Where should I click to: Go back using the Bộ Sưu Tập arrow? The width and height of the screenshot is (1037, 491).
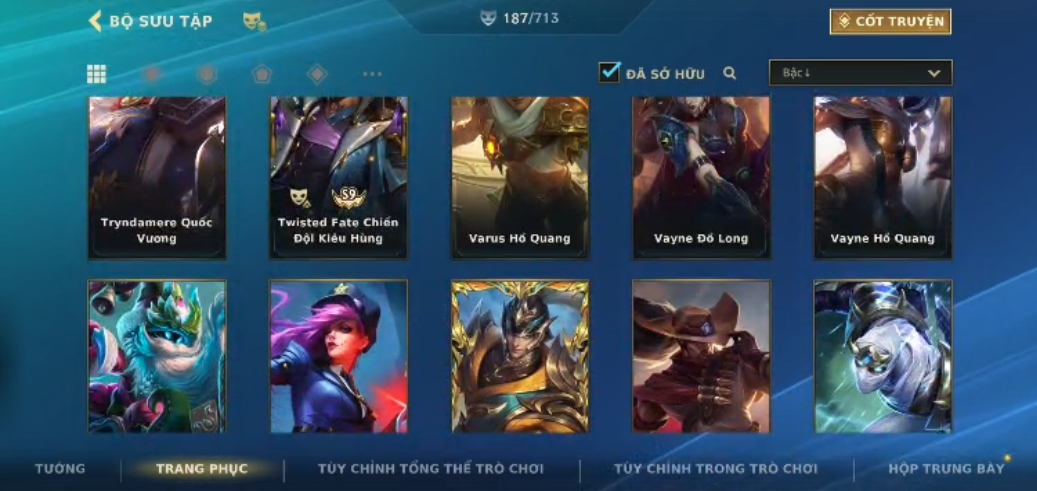(95, 21)
